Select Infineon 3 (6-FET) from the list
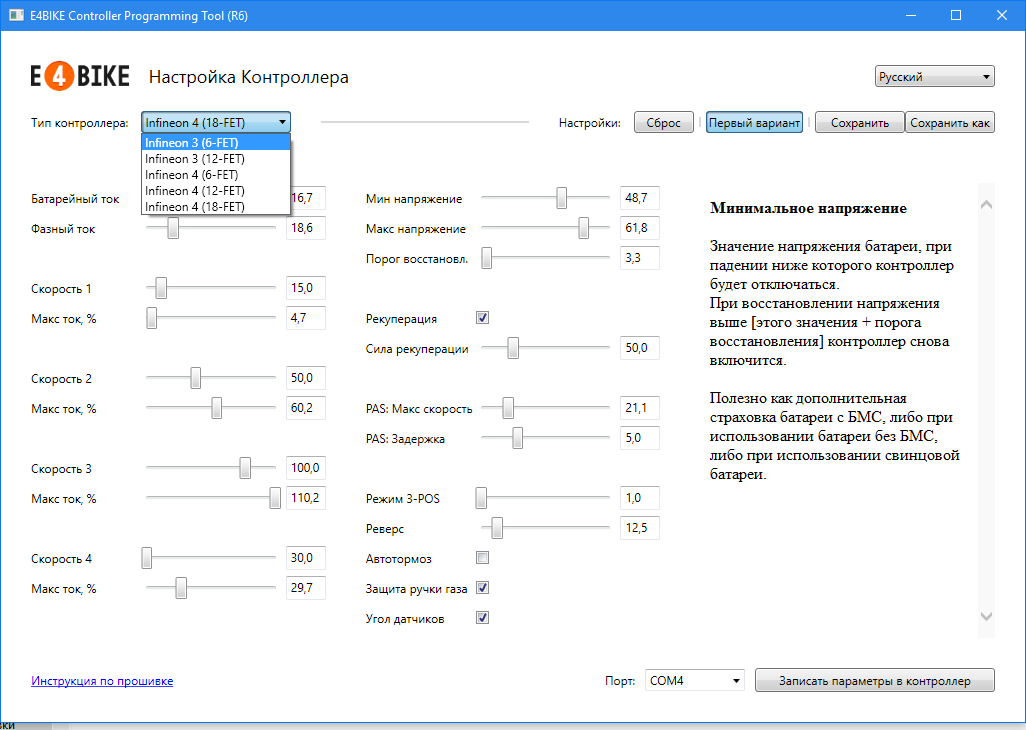Screen dimensions: 1026x730 click(216, 143)
